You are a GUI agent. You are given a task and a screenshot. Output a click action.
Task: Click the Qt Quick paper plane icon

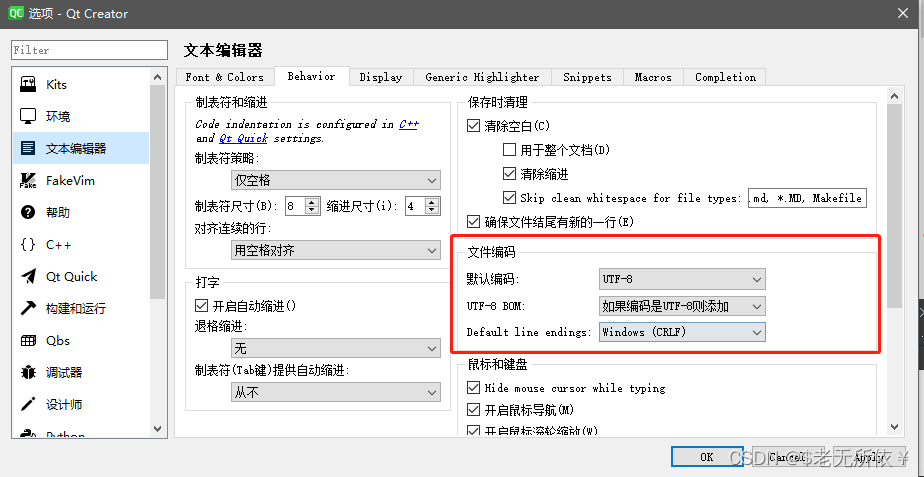(x=28, y=276)
